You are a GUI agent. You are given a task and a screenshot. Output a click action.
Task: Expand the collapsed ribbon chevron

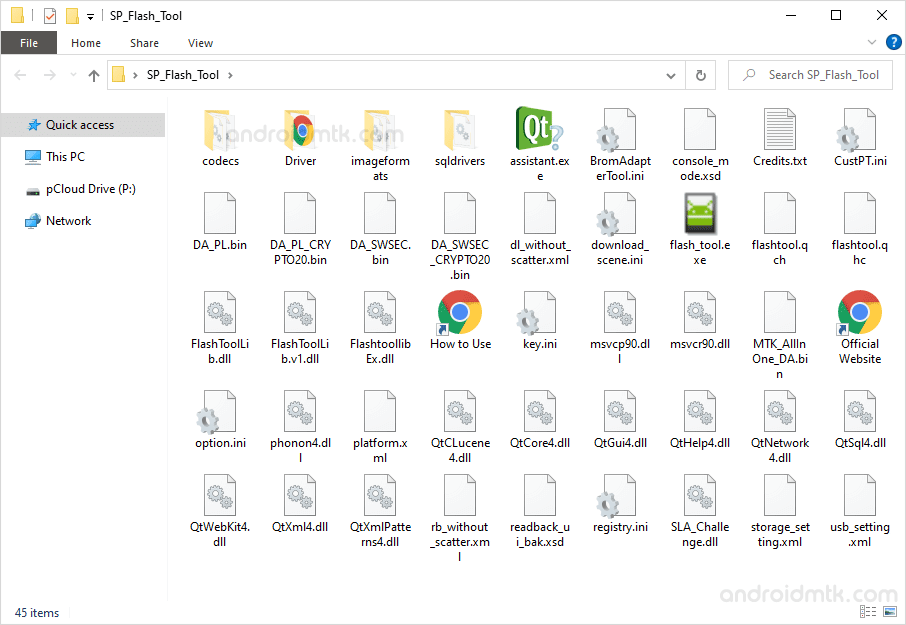click(x=871, y=42)
